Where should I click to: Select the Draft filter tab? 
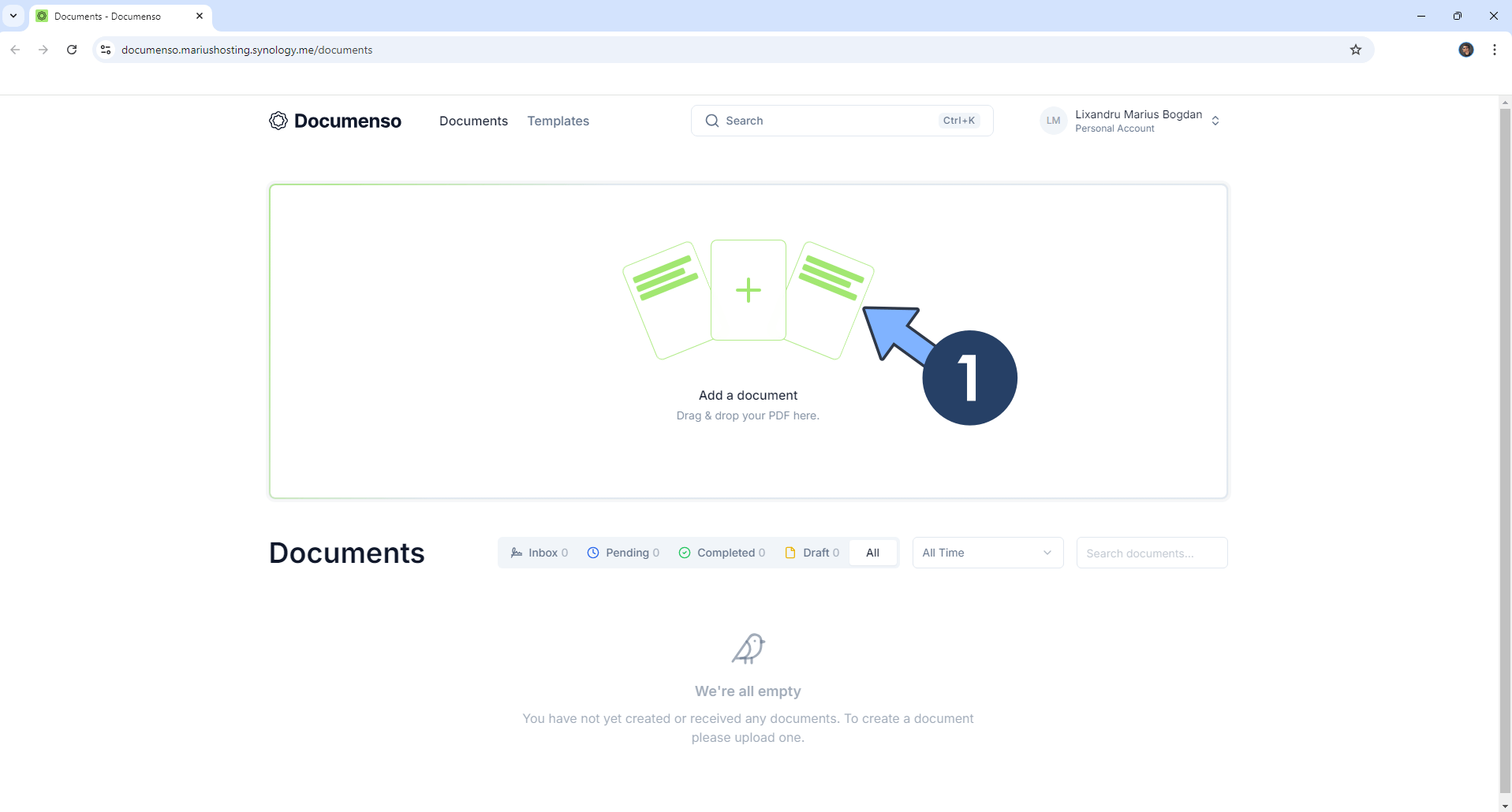[812, 553]
